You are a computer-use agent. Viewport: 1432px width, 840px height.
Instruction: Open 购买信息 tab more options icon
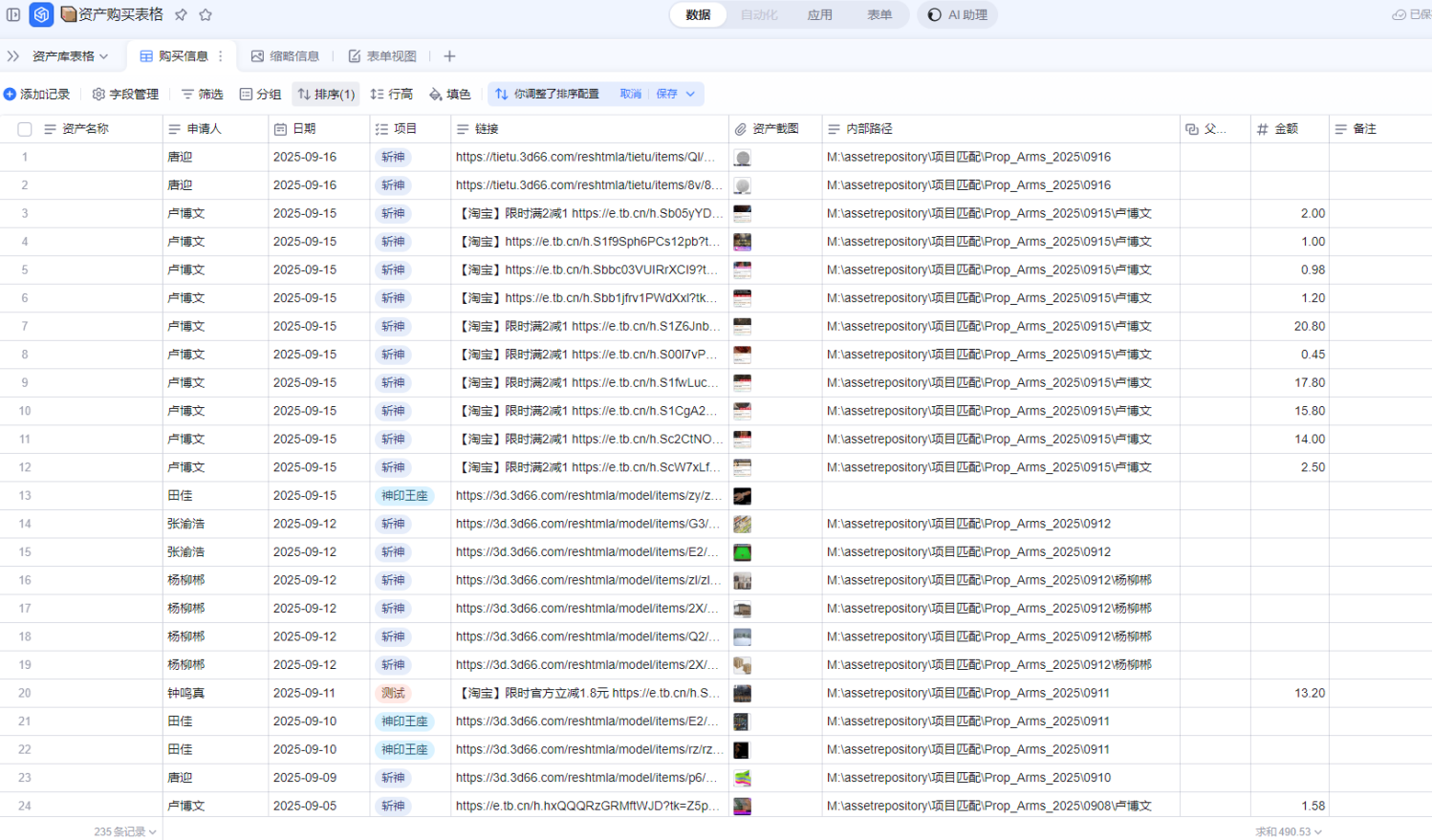221,56
